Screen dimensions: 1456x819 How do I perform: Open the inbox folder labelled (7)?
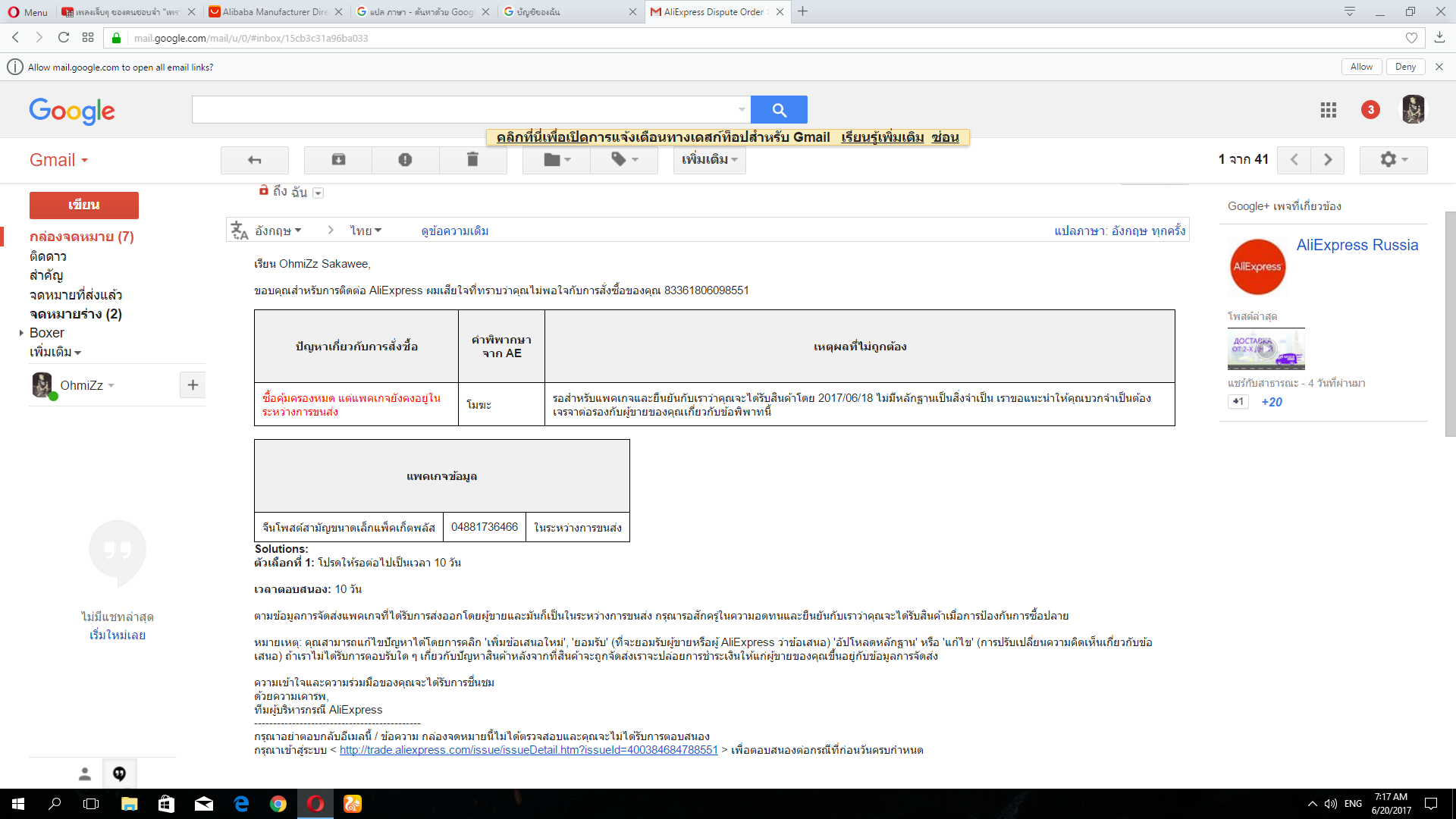81,237
